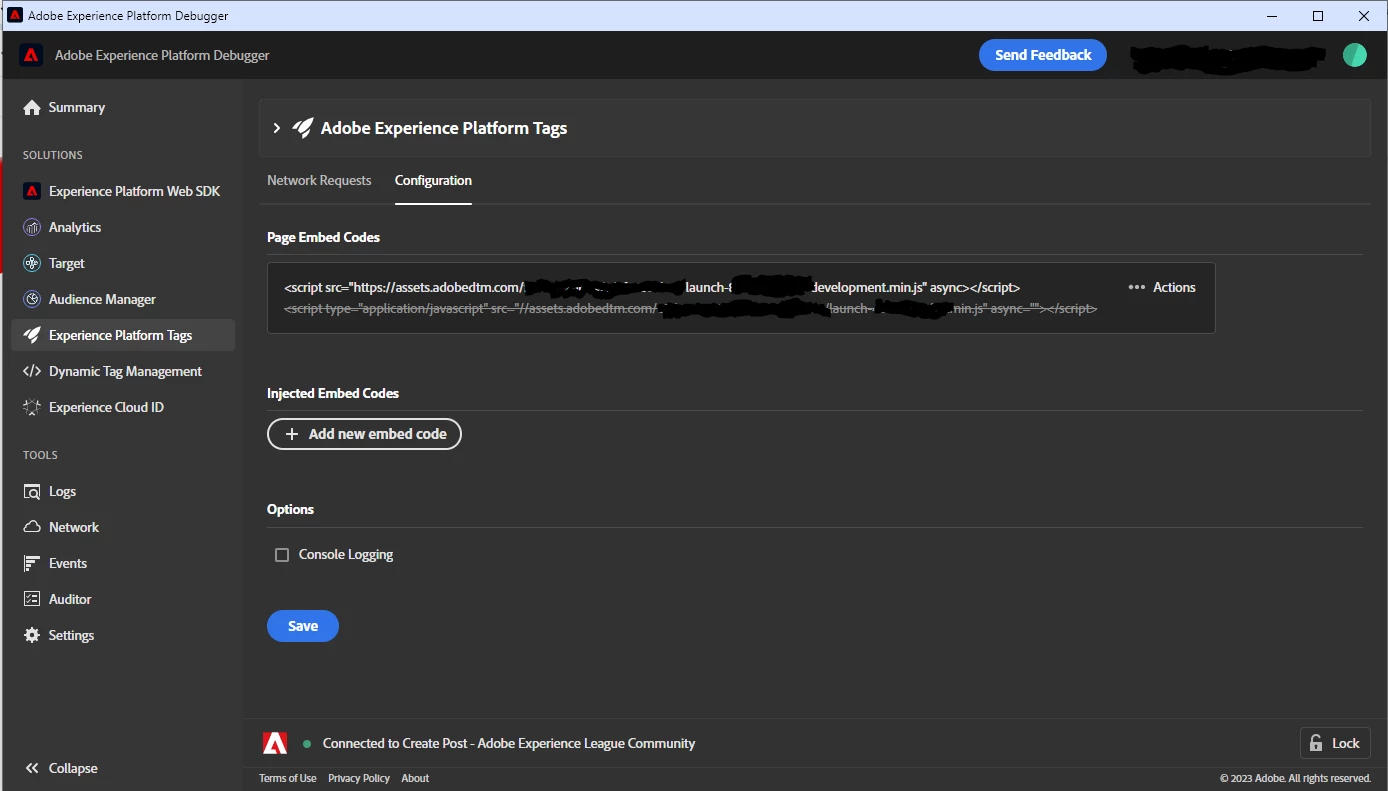Expand the Adobe Experience Platform Tags section chevron
The width and height of the screenshot is (1388, 791).
click(x=277, y=128)
